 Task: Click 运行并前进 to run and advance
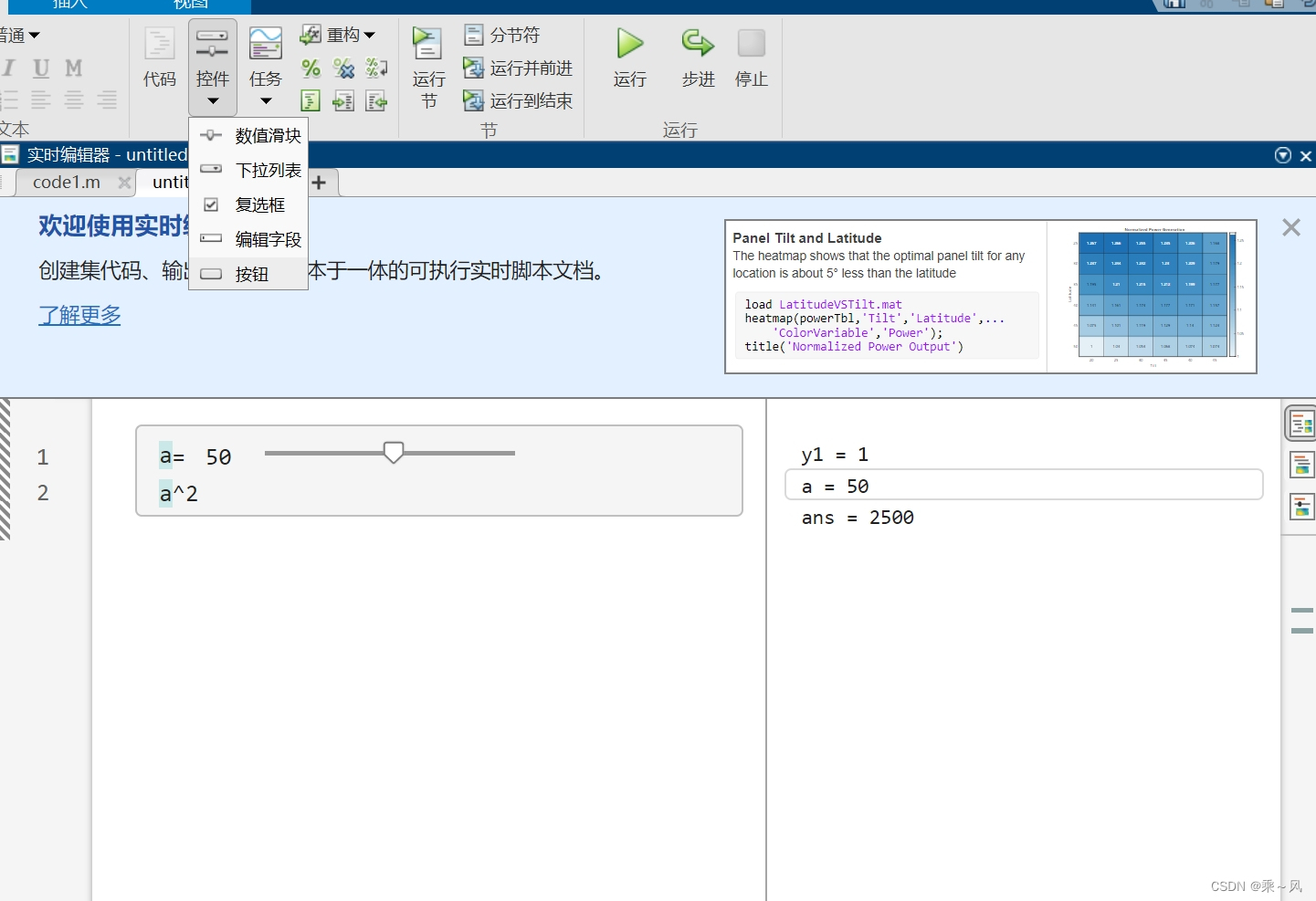(518, 68)
